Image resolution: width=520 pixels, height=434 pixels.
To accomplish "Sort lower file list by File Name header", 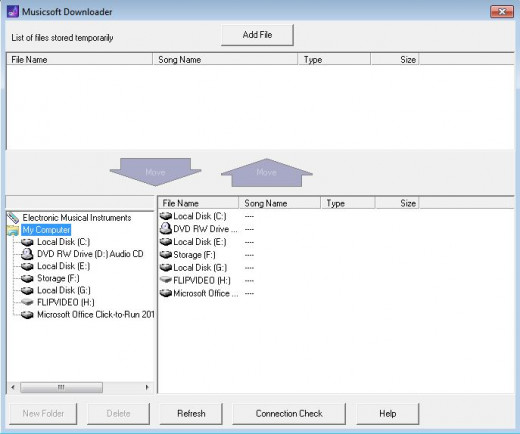I will pos(198,203).
